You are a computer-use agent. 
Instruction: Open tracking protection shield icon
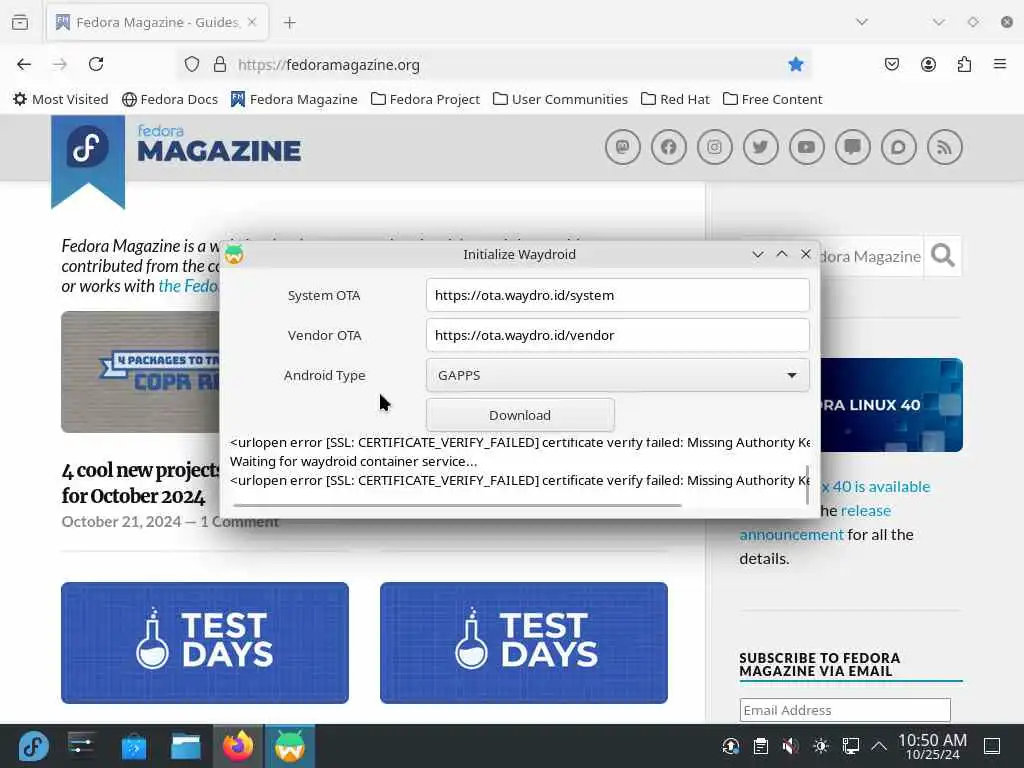click(191, 64)
